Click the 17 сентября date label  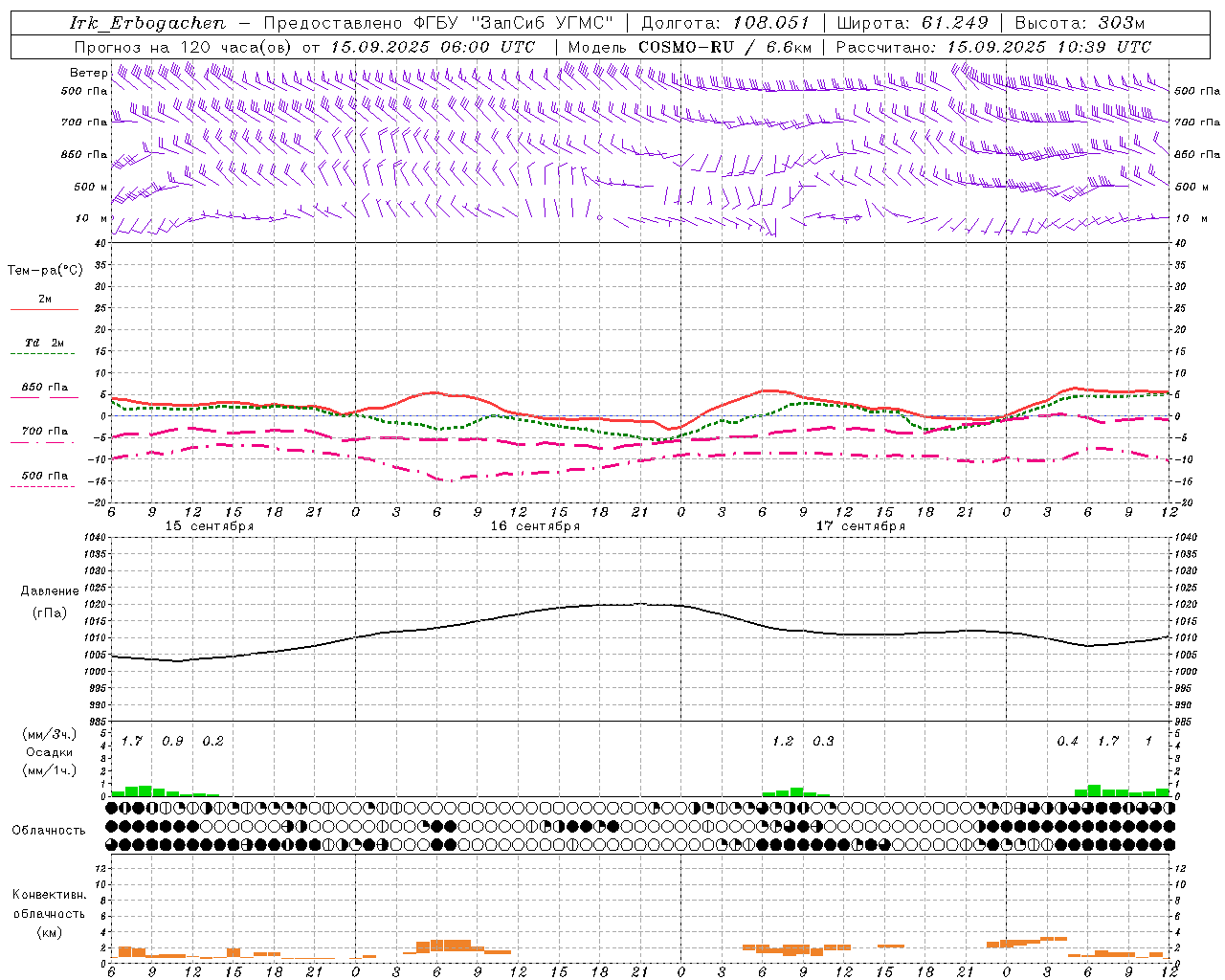[x=860, y=526]
